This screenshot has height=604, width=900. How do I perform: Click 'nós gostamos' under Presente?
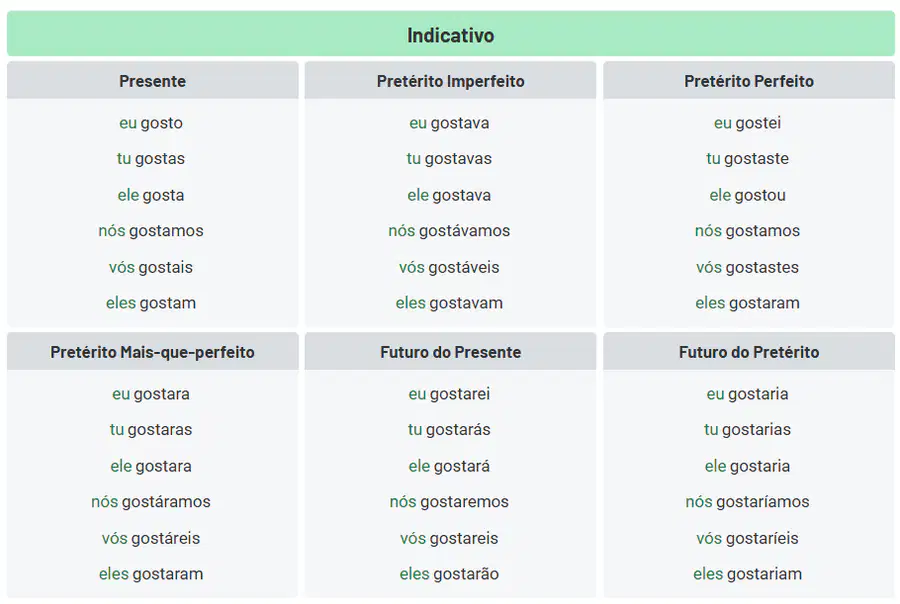coord(151,231)
